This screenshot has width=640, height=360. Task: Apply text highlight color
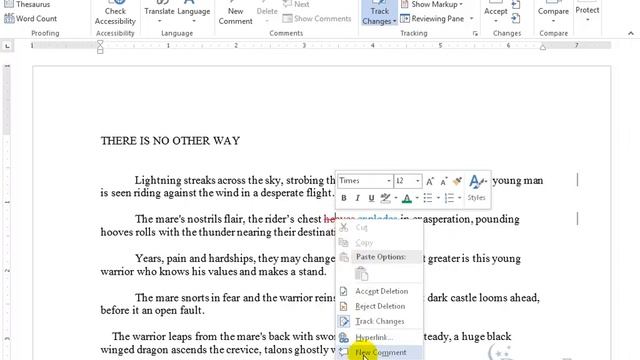[385, 198]
